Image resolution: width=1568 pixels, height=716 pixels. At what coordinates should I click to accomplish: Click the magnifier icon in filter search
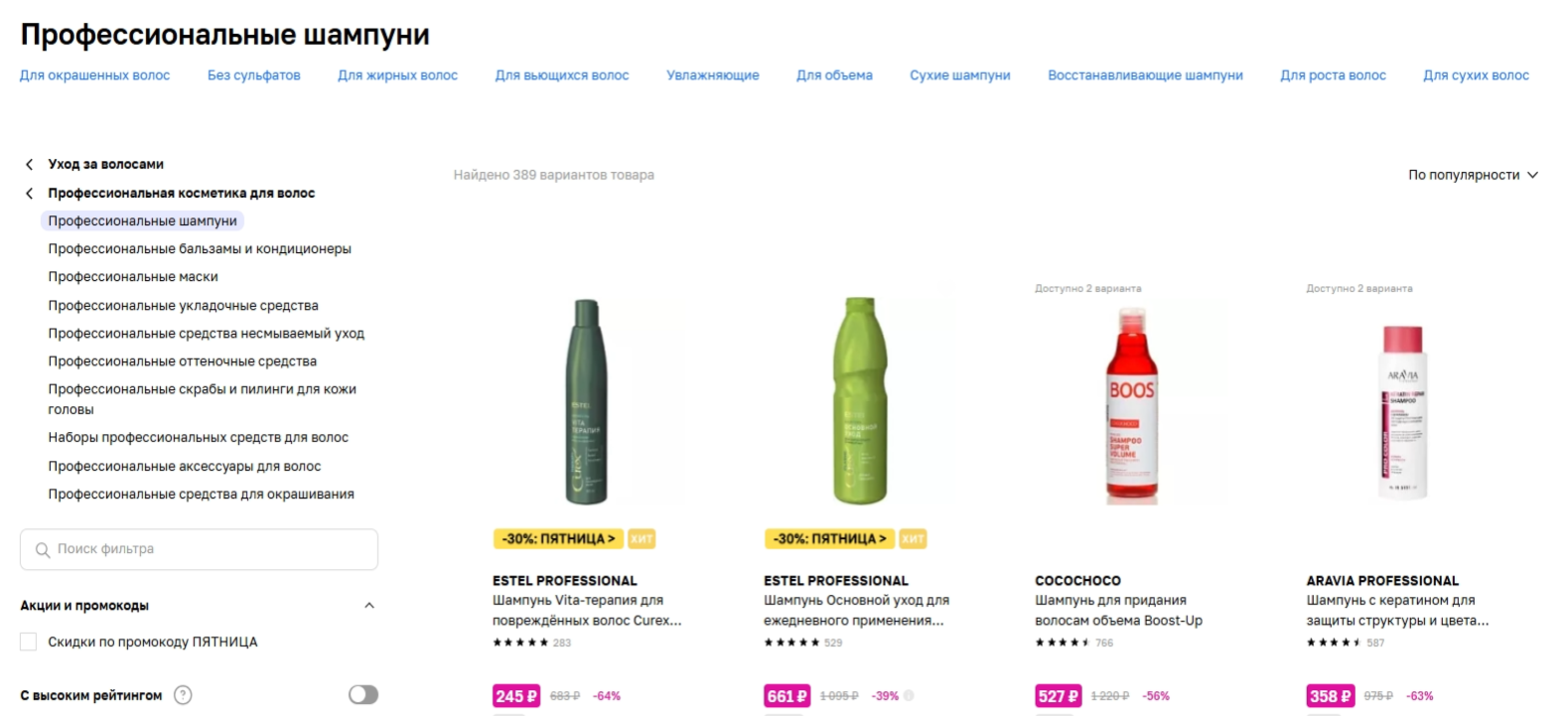pyautogui.click(x=43, y=550)
